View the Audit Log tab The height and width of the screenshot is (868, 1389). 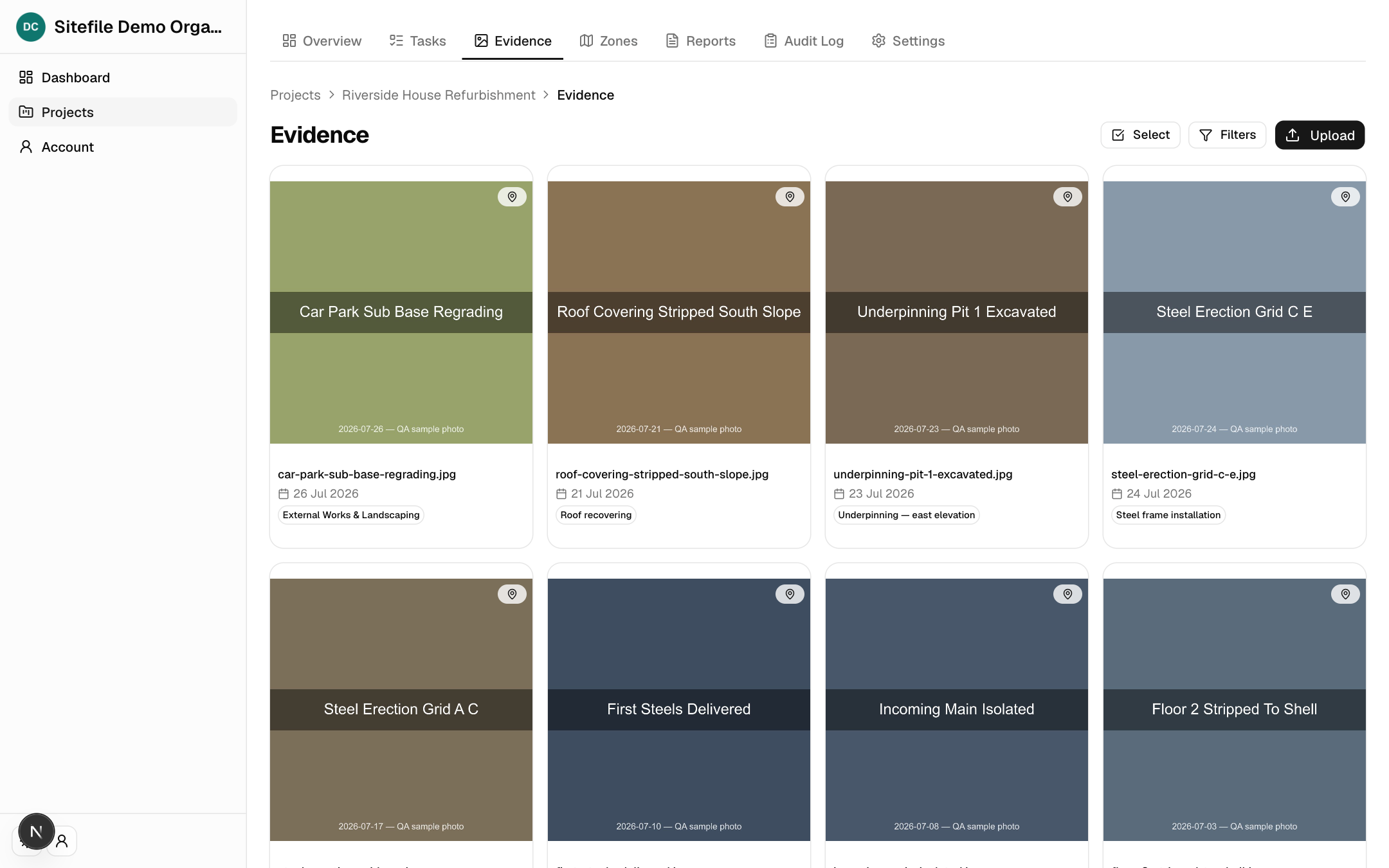click(x=804, y=41)
